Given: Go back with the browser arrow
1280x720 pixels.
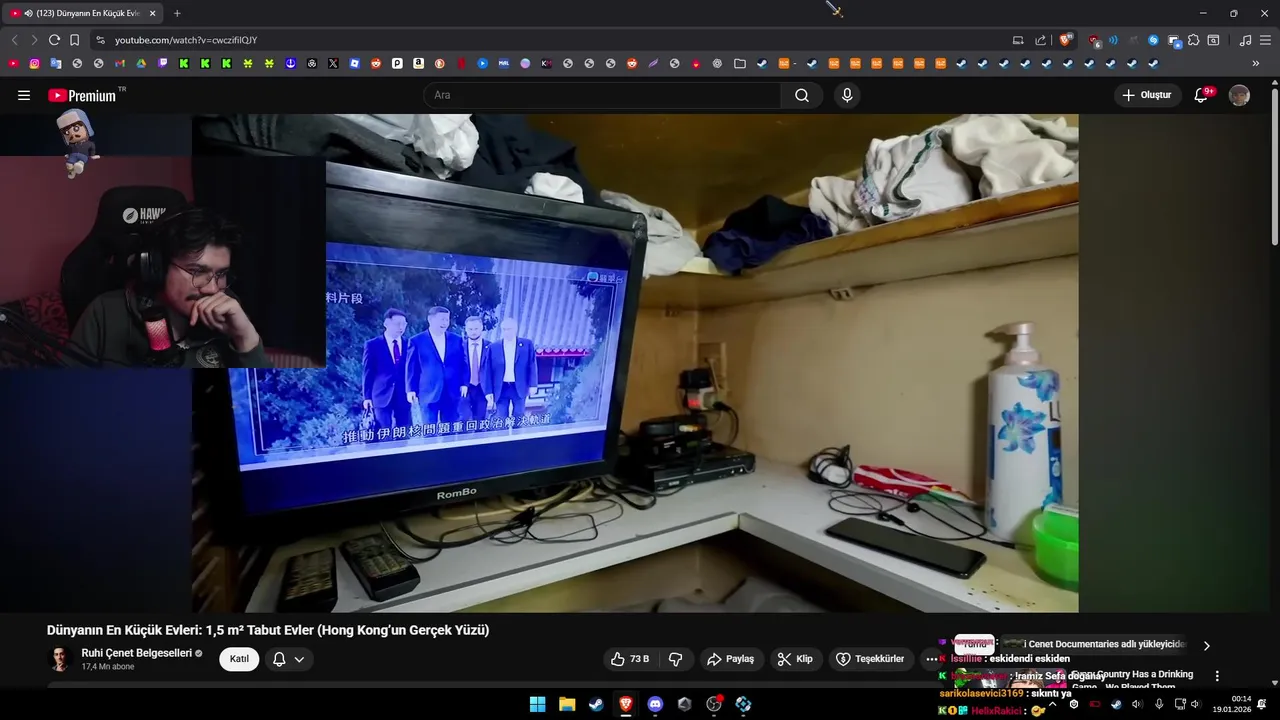Looking at the screenshot, I should 14,40.
